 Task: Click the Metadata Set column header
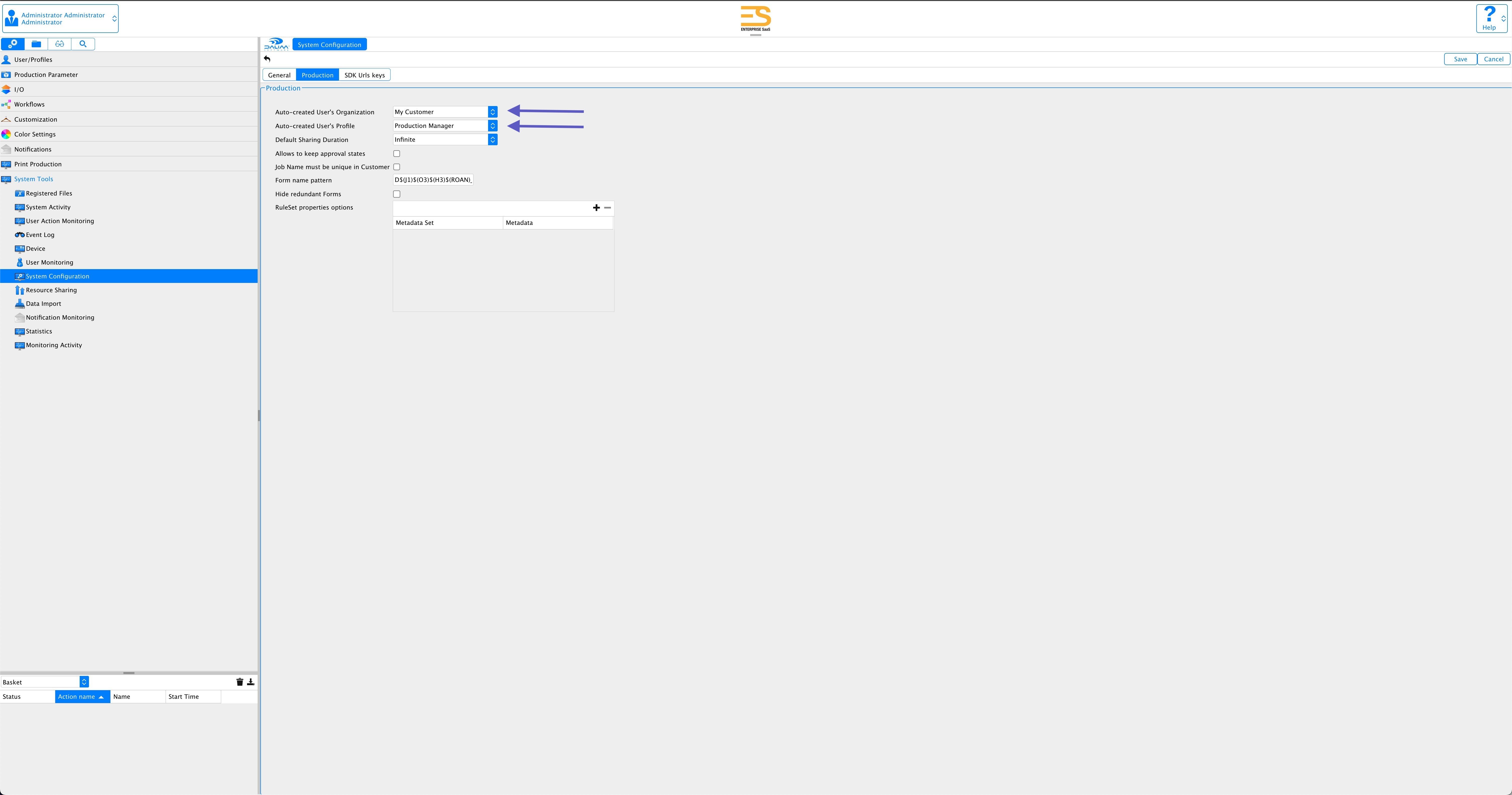(448, 223)
